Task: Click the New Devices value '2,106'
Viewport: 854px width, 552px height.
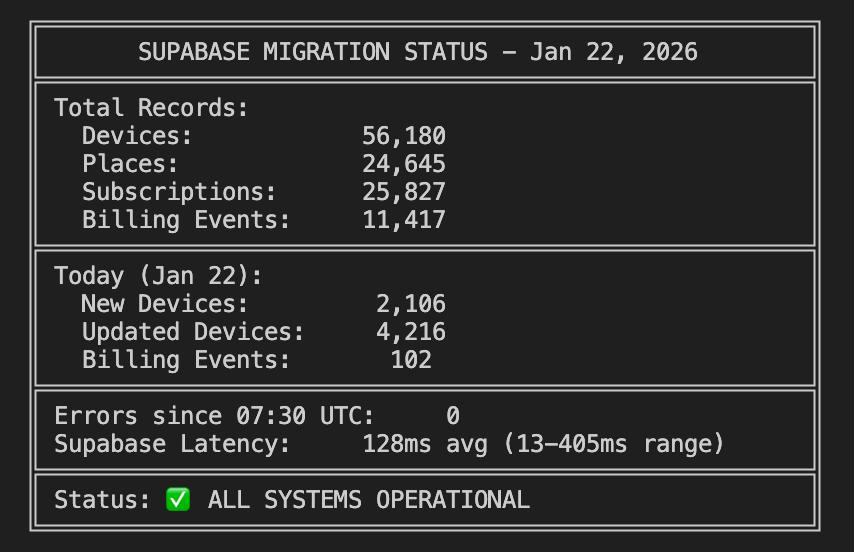Action: tap(411, 304)
